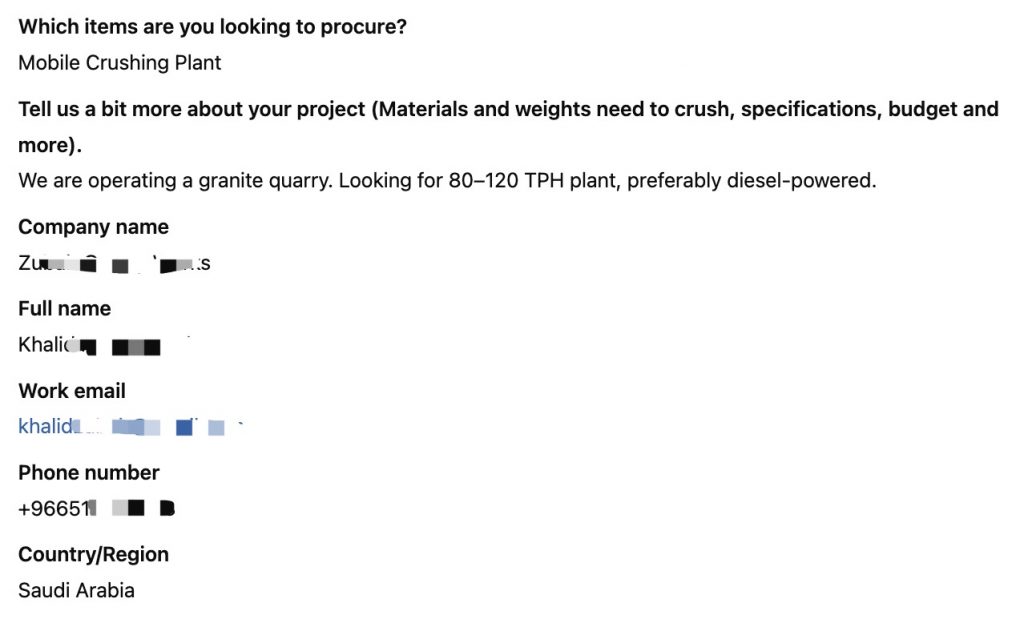Open the khalid work email link
The width and height of the screenshot is (1024, 623).
click(131, 426)
